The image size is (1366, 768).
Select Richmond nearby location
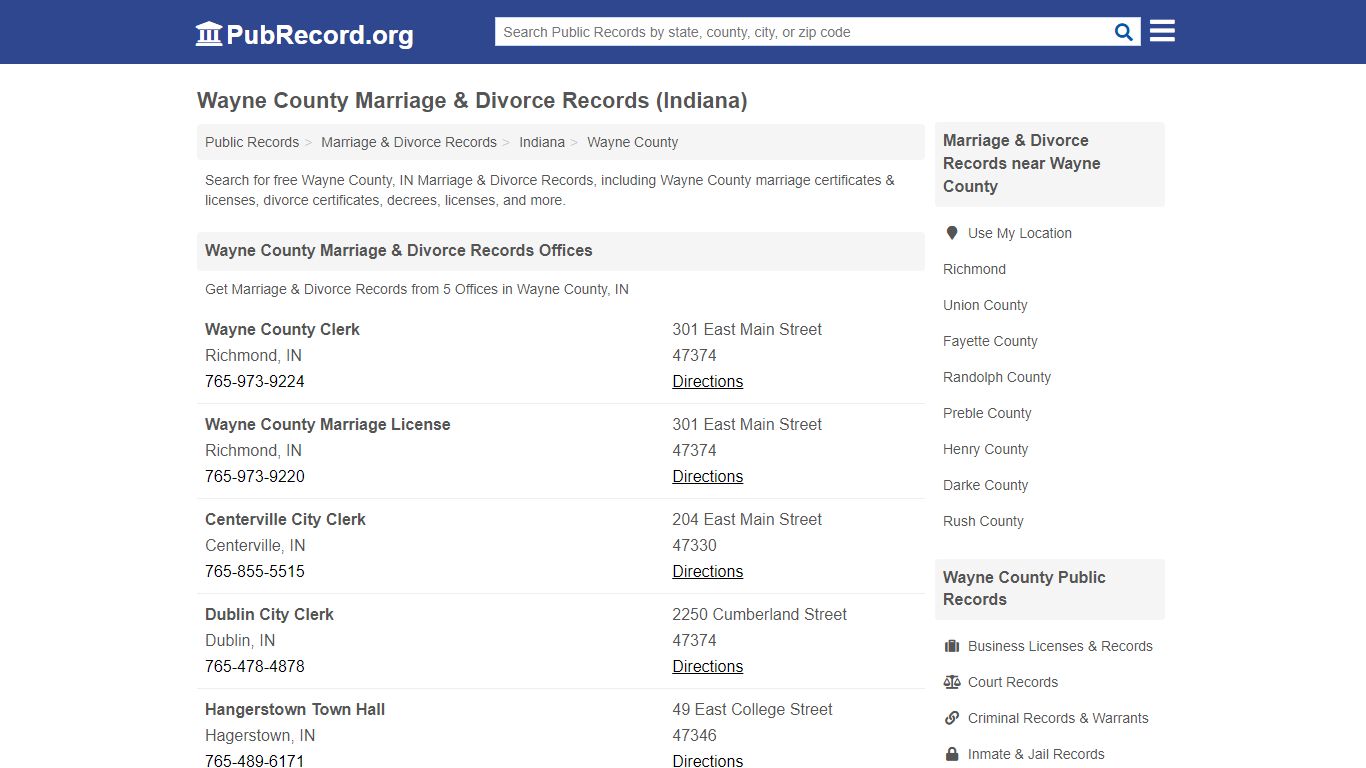(974, 269)
